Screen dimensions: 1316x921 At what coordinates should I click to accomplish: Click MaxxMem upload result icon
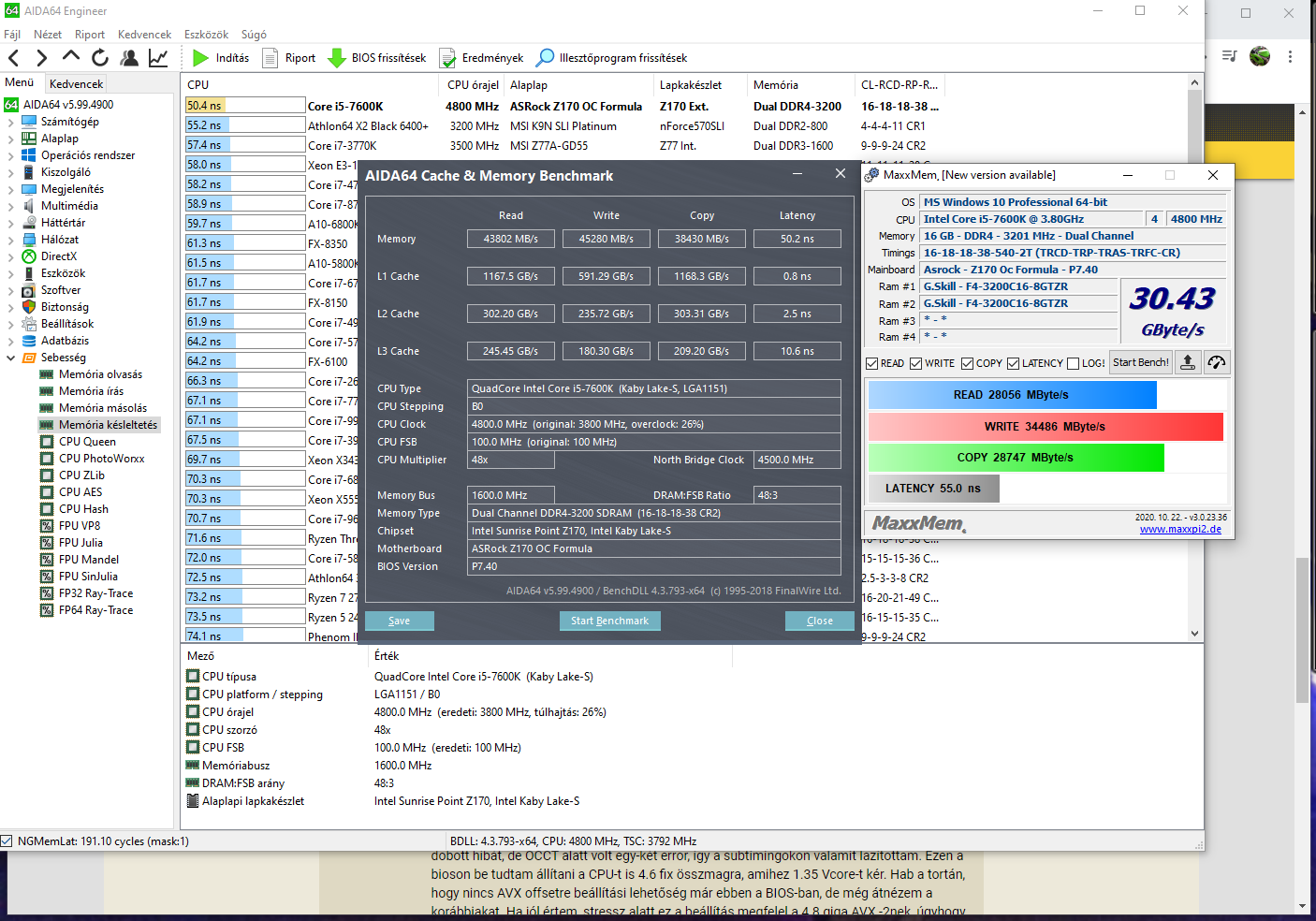pyautogui.click(x=1188, y=362)
